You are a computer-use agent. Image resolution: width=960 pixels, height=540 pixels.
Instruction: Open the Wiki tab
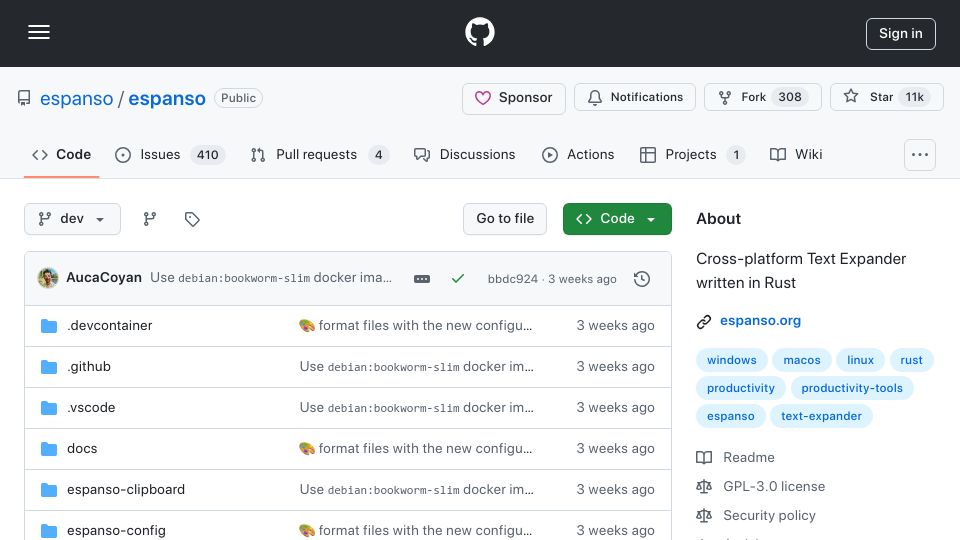pos(796,155)
